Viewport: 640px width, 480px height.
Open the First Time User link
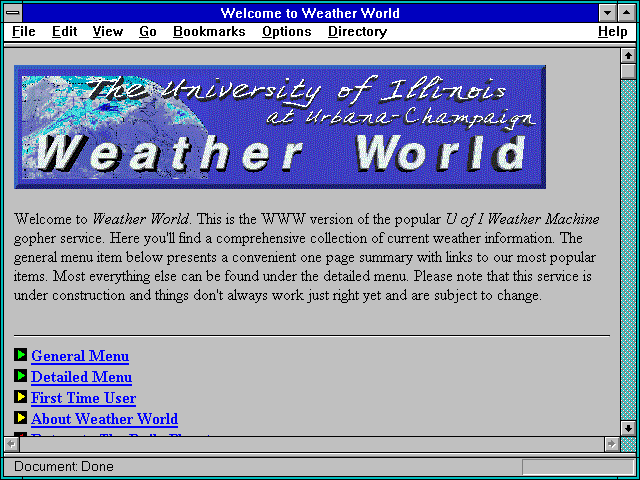click(x=84, y=398)
